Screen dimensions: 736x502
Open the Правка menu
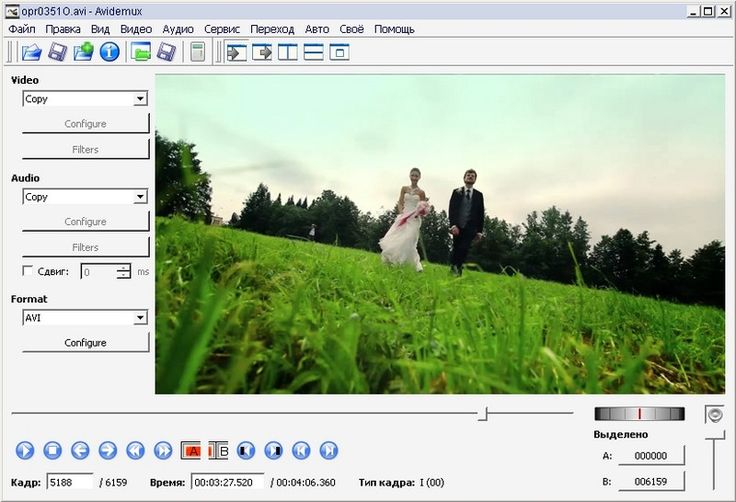point(63,29)
